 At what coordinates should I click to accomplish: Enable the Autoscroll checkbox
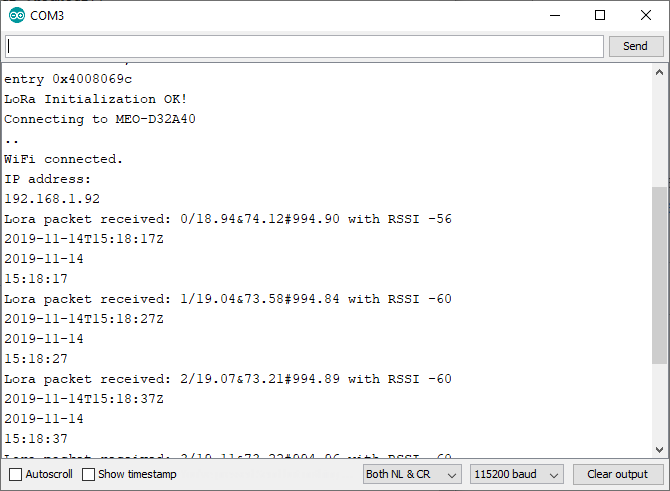15,474
